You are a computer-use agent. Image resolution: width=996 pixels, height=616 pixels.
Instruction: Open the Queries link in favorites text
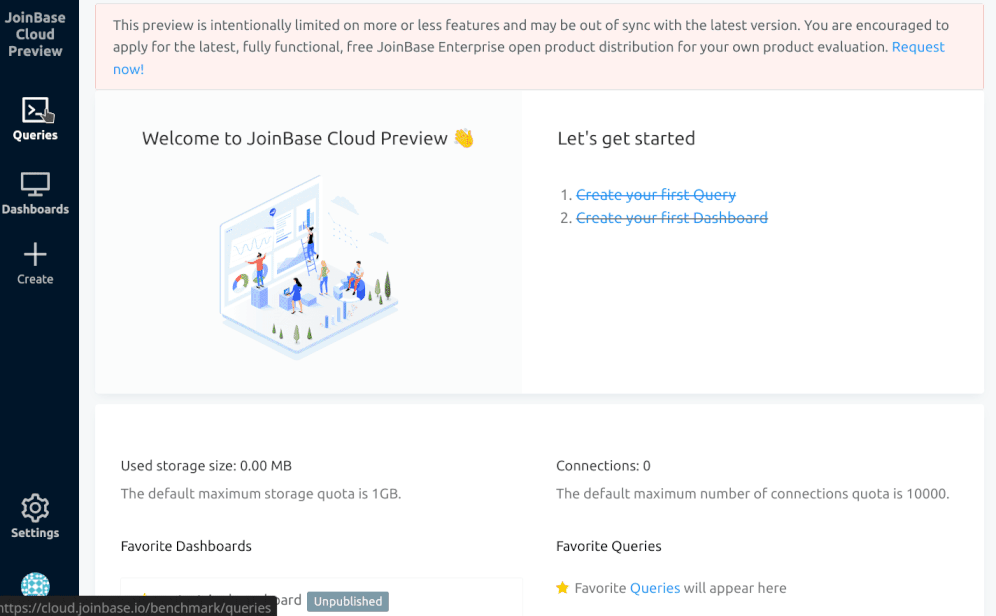(655, 588)
